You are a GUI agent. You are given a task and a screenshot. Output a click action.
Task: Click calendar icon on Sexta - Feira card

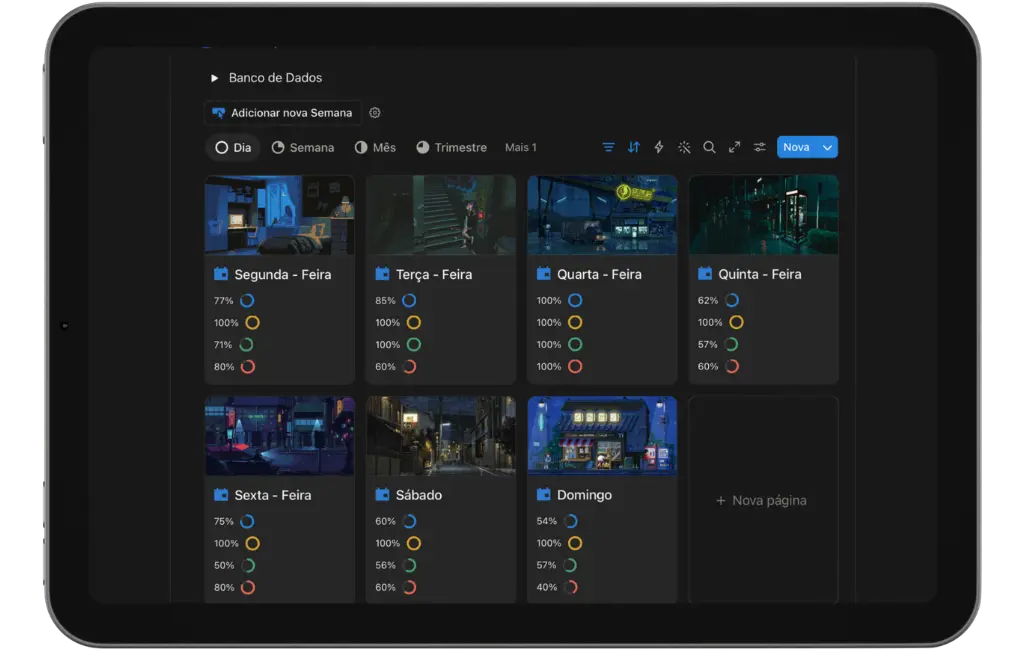click(221, 494)
